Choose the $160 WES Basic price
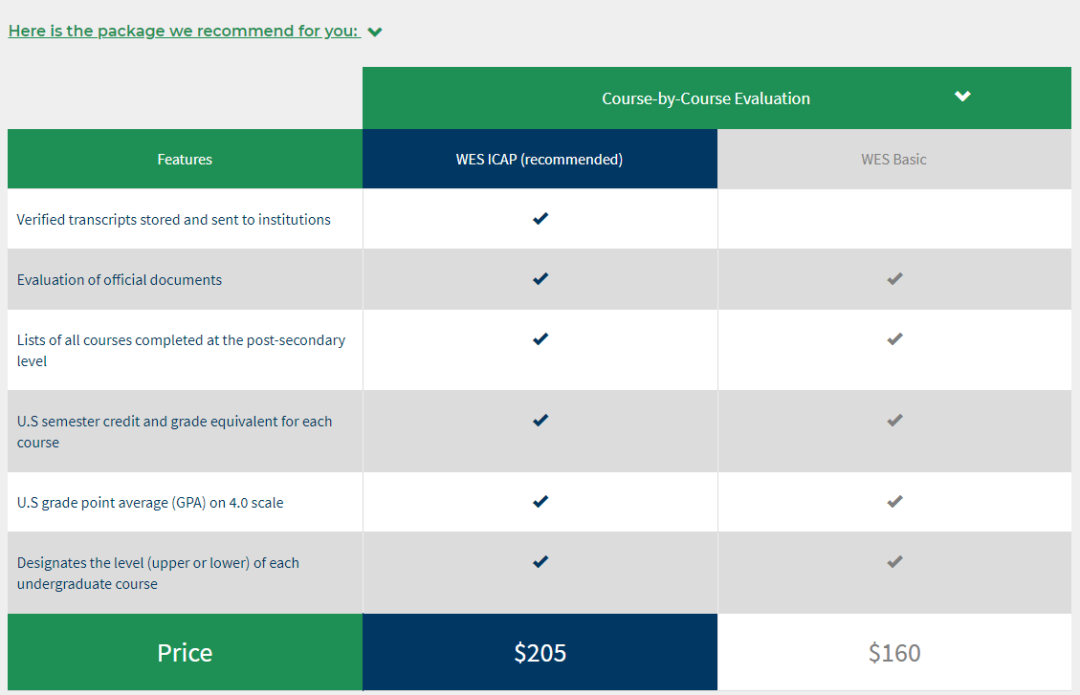 pos(894,653)
